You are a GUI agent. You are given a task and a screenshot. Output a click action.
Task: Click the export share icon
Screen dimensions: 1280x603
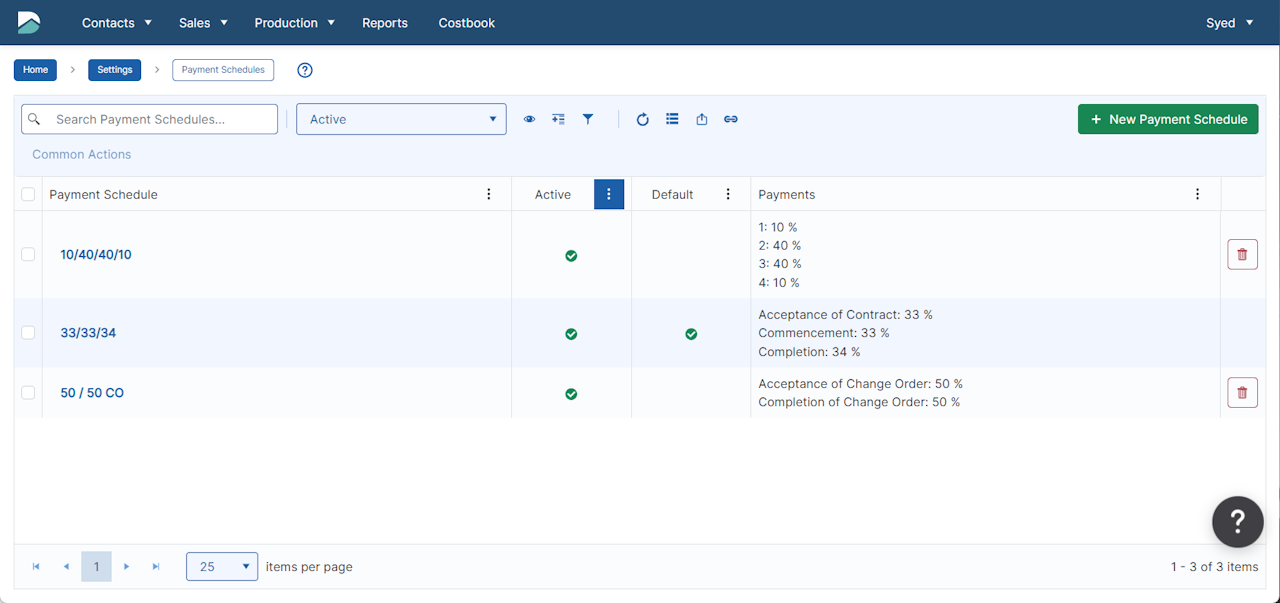(x=702, y=119)
